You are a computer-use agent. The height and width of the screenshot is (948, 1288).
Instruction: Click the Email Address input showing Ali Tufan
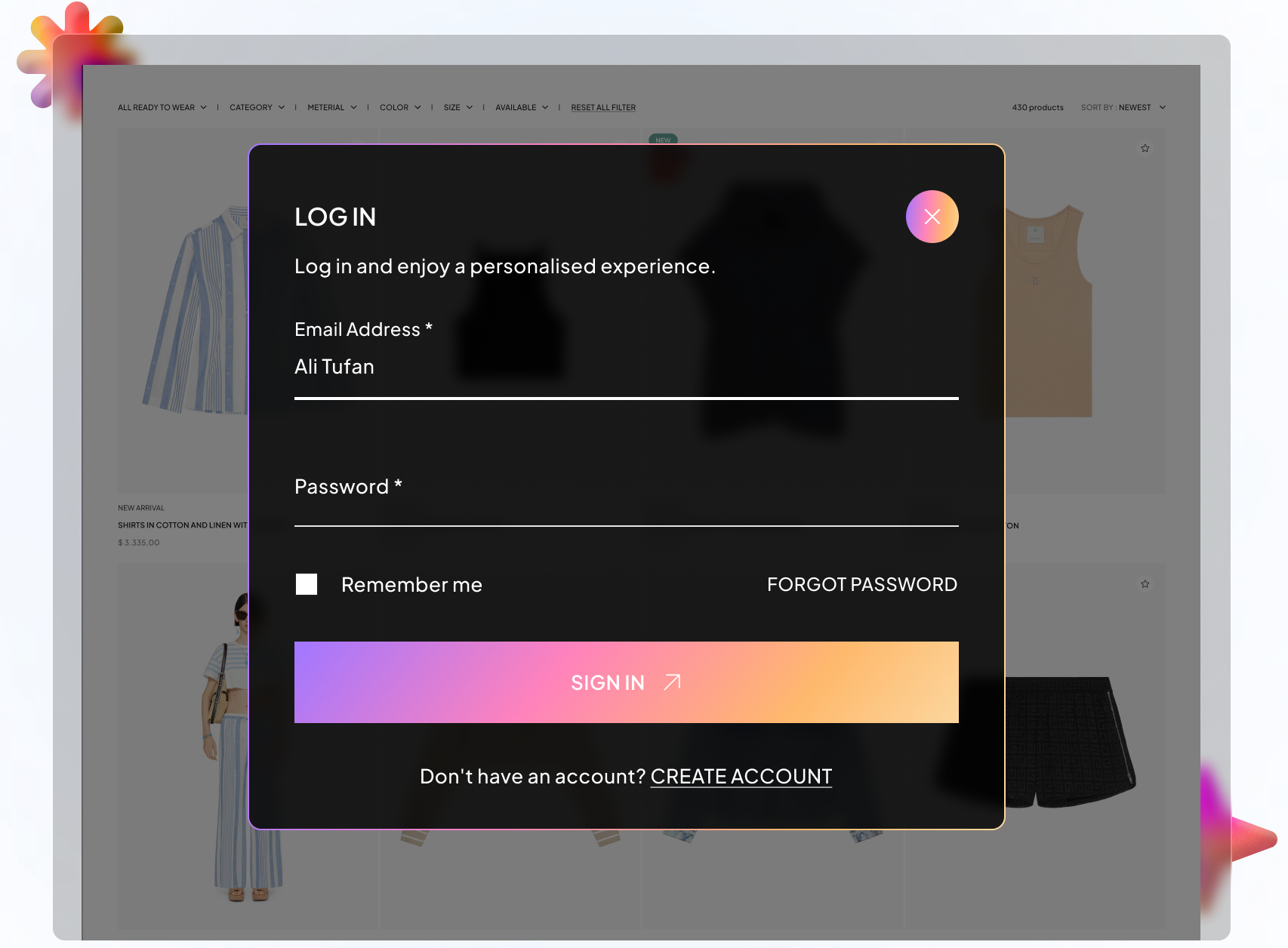(x=528, y=368)
